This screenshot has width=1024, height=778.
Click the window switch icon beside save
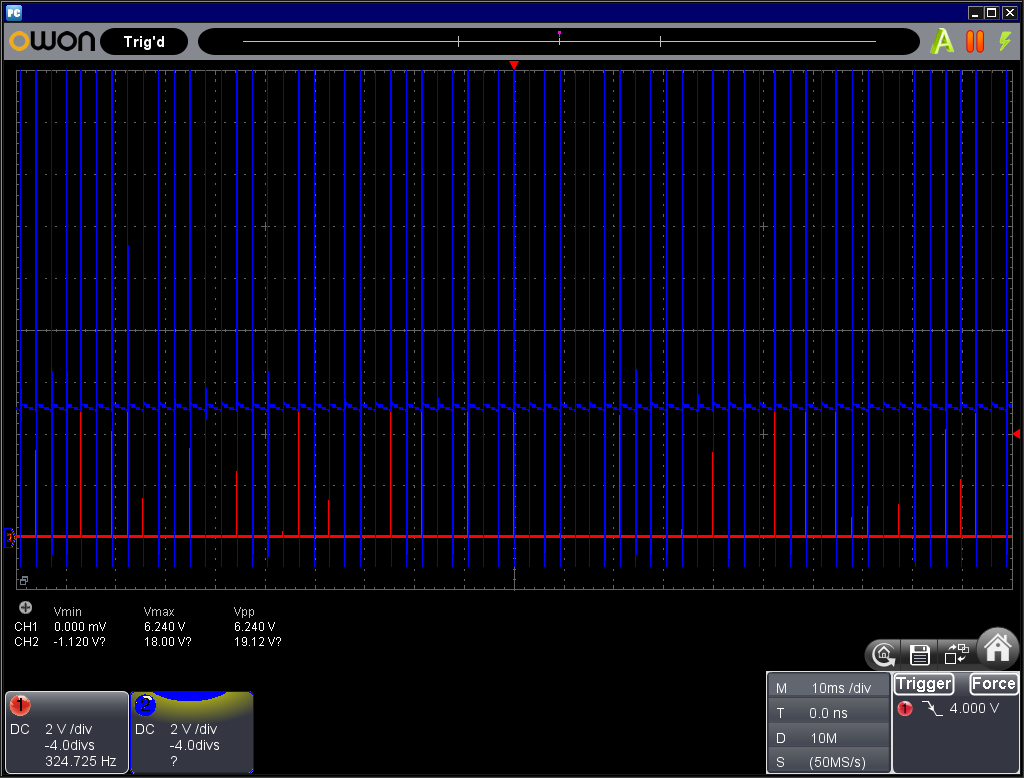point(957,653)
